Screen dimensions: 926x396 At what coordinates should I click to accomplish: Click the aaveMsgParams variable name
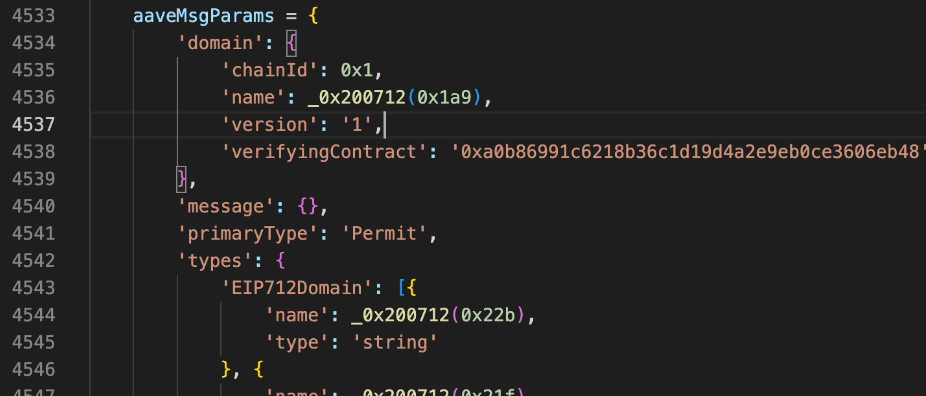[204, 16]
